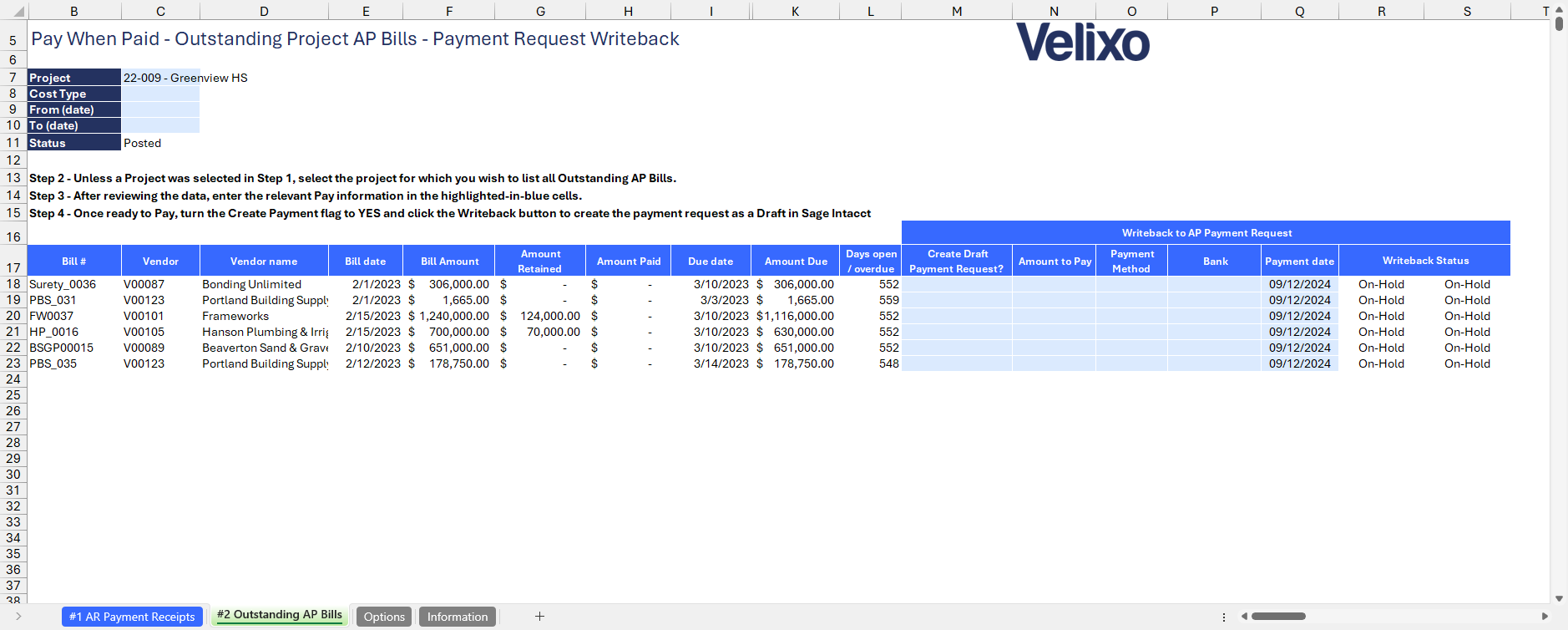The width and height of the screenshot is (1568, 630).
Task: Click Hanson Plumbing & Irrig vendor name
Action: [265, 332]
